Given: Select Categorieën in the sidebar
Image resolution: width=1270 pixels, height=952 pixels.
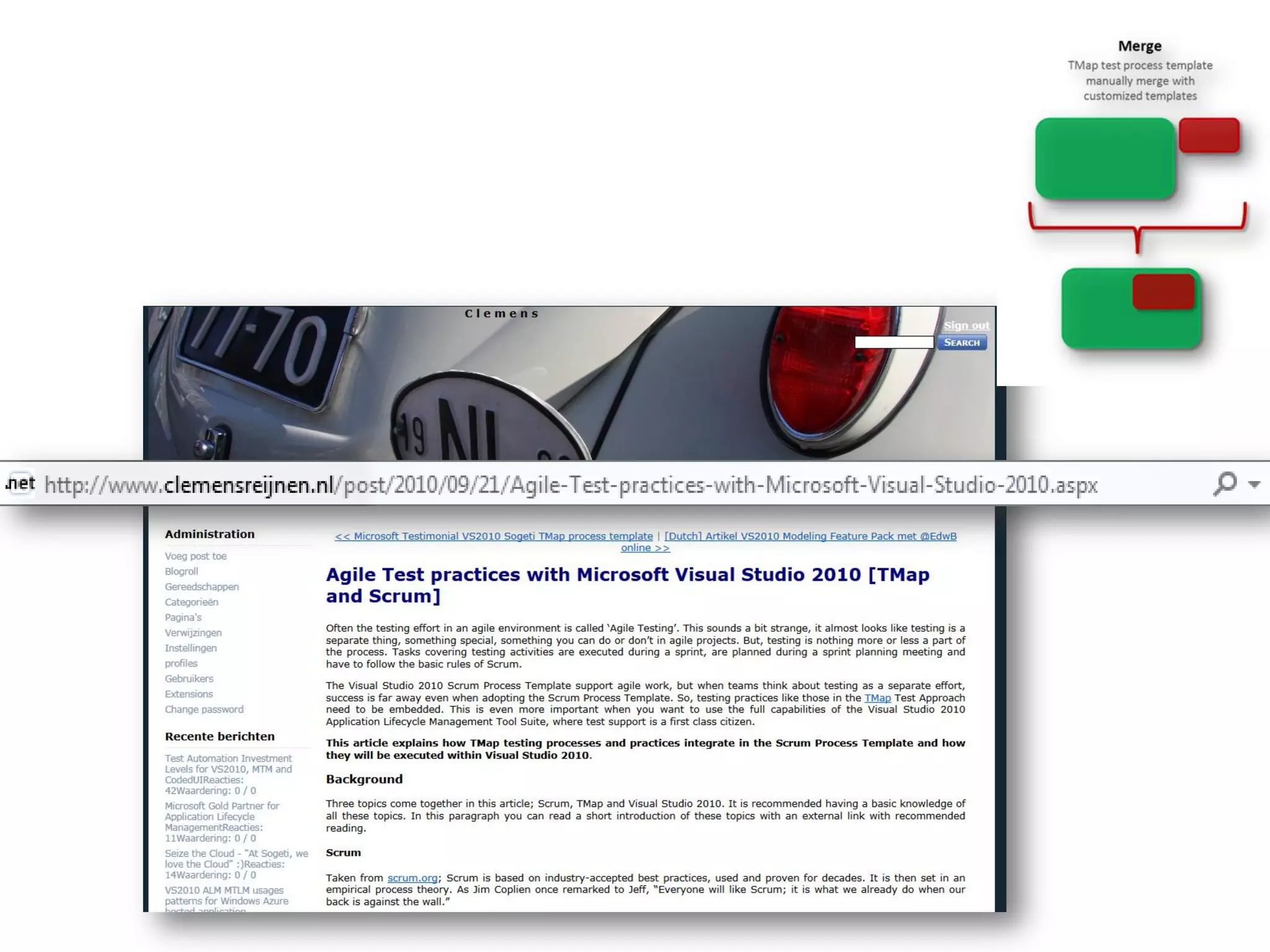Looking at the screenshot, I should pos(191,602).
